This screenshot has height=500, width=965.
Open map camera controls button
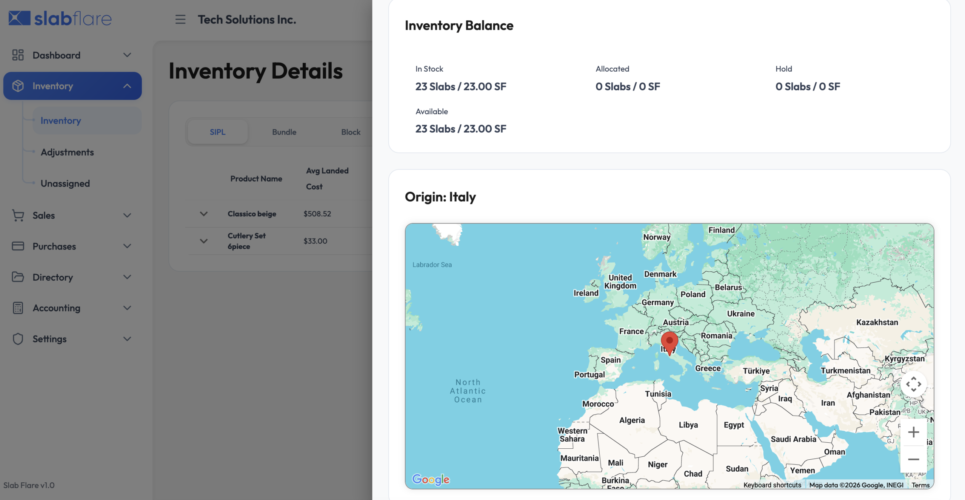[912, 385]
